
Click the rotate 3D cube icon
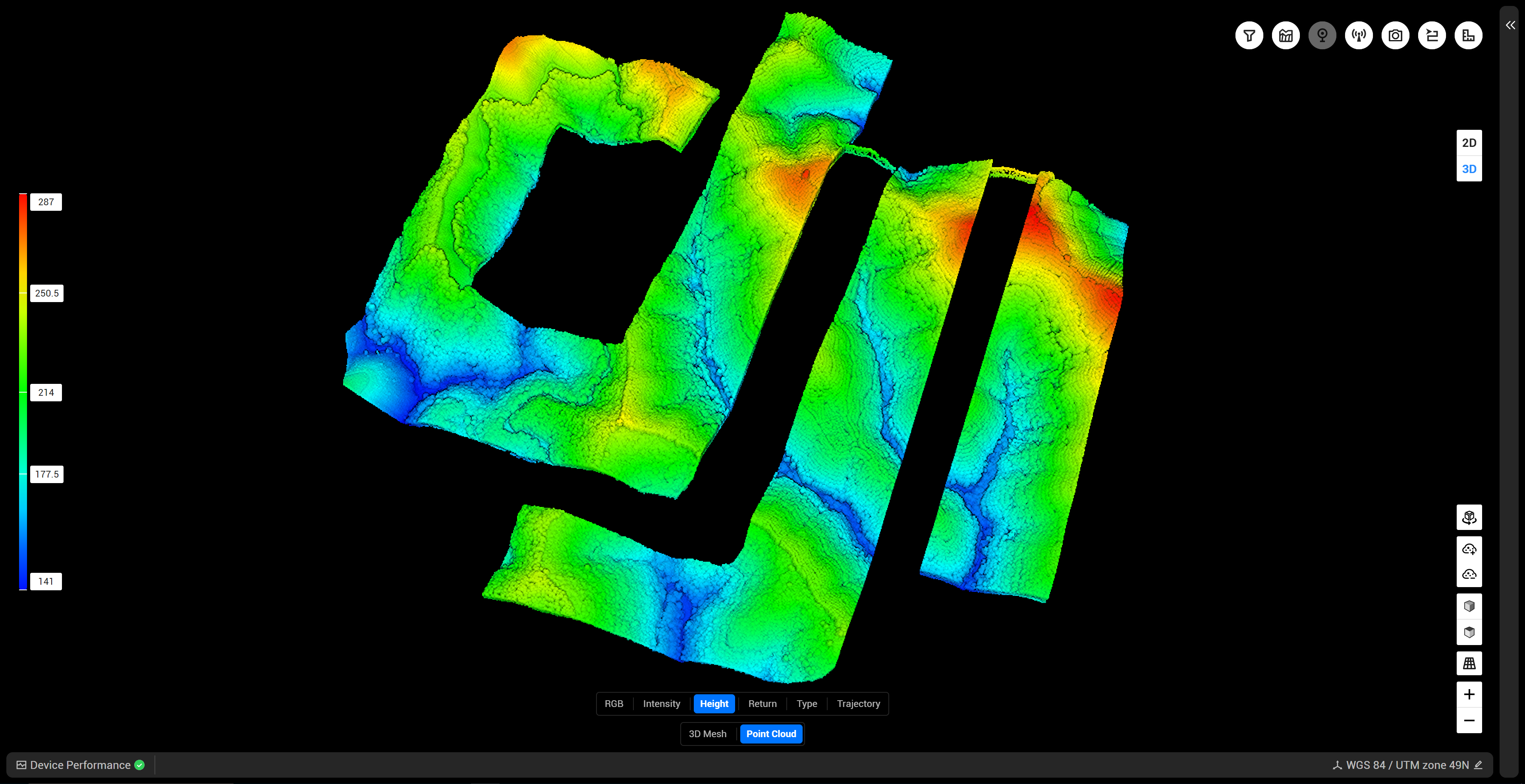click(x=1469, y=517)
